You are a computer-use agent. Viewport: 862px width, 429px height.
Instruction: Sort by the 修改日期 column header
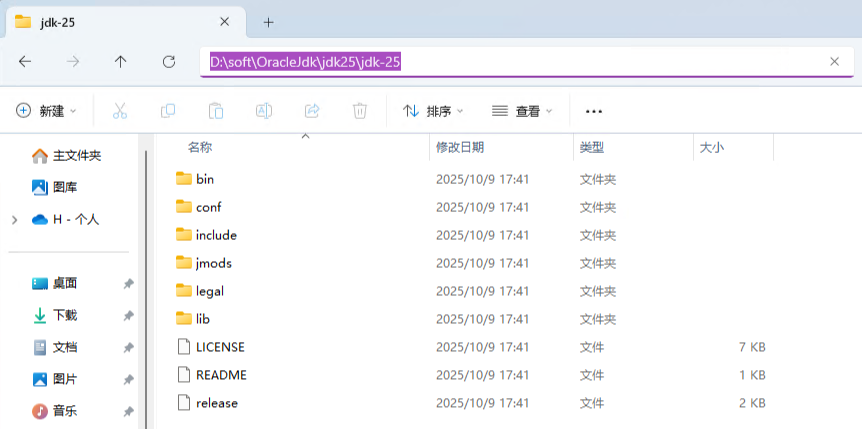click(x=460, y=147)
